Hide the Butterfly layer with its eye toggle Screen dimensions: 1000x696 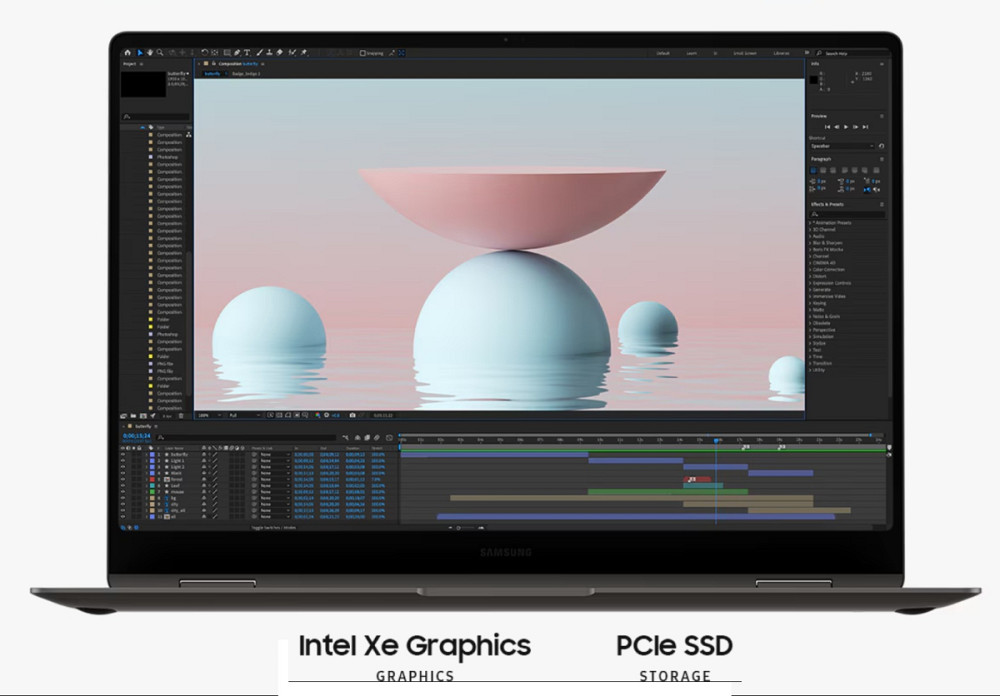point(122,454)
